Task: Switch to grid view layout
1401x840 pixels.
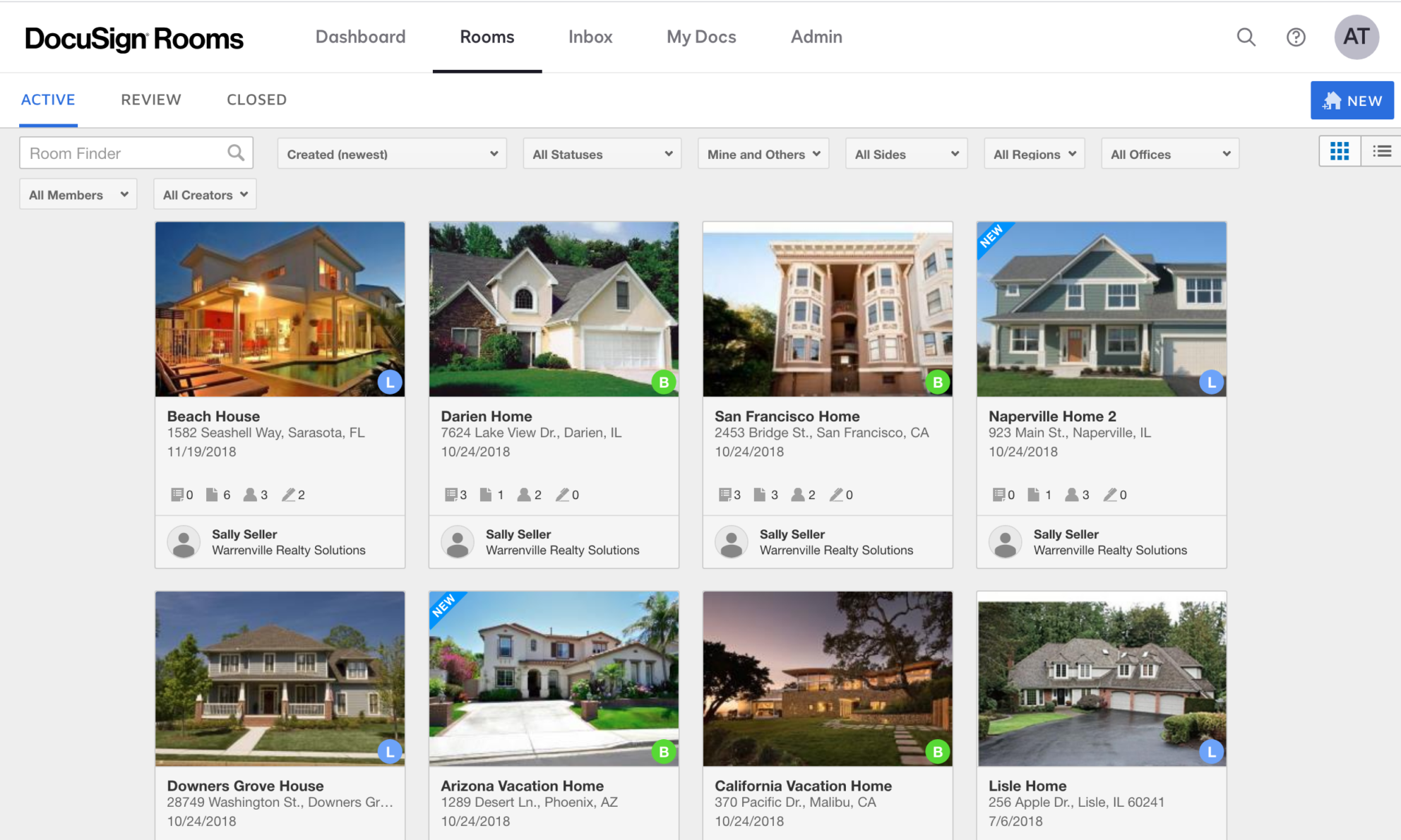Action: [x=1339, y=151]
